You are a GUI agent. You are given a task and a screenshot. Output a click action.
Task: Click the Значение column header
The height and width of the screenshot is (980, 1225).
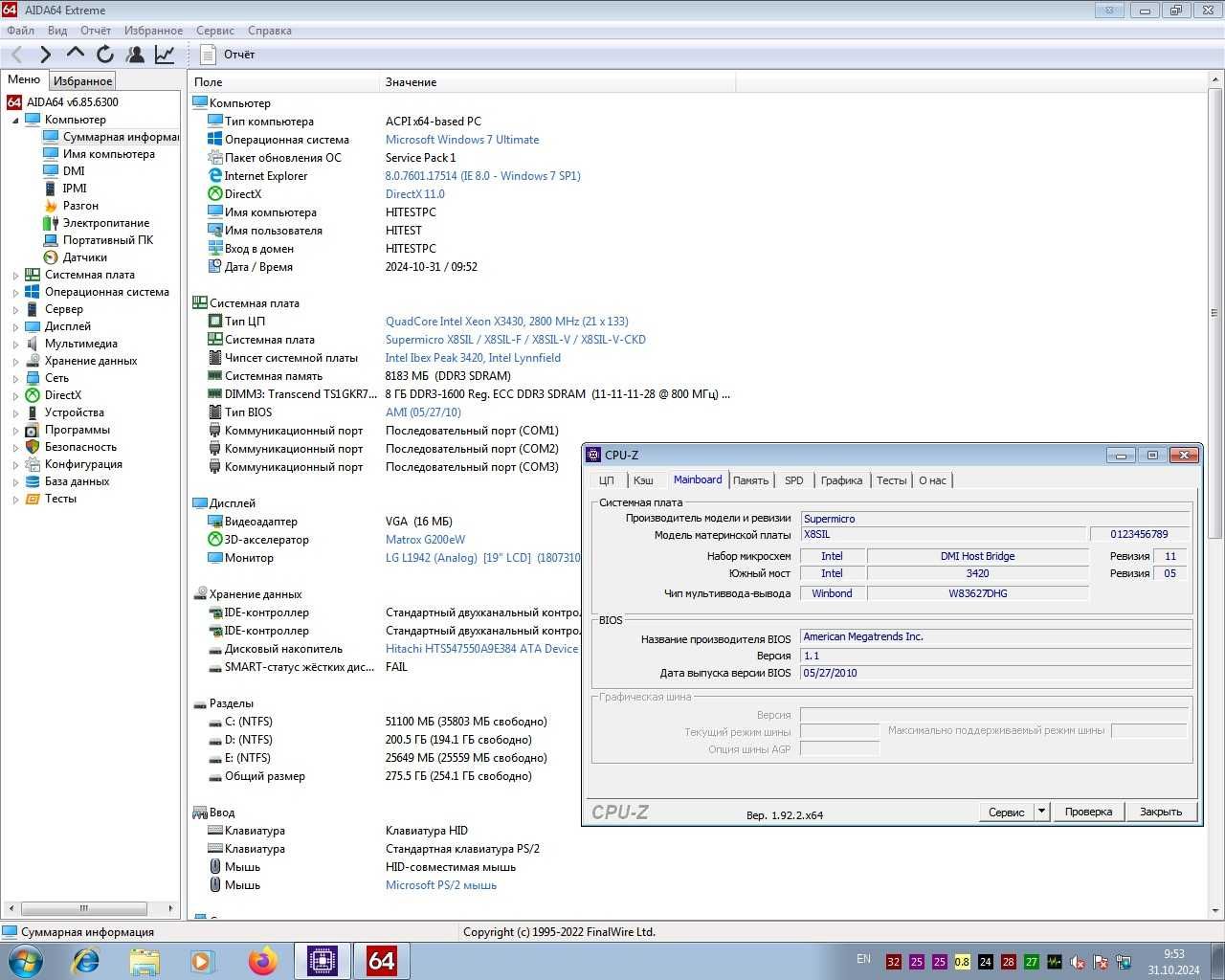(558, 82)
